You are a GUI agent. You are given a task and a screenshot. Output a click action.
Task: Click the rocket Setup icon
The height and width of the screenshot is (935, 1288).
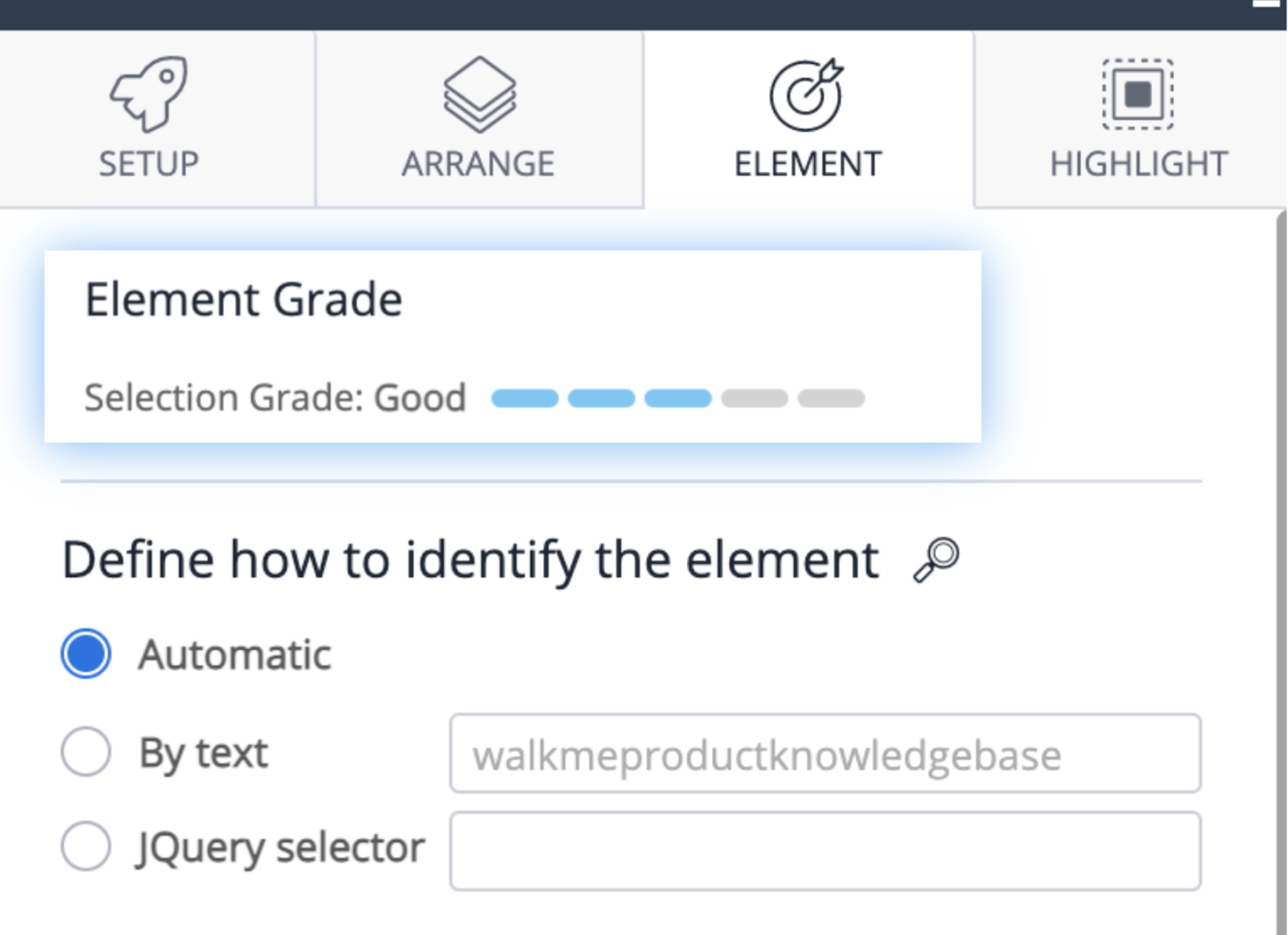tap(148, 94)
